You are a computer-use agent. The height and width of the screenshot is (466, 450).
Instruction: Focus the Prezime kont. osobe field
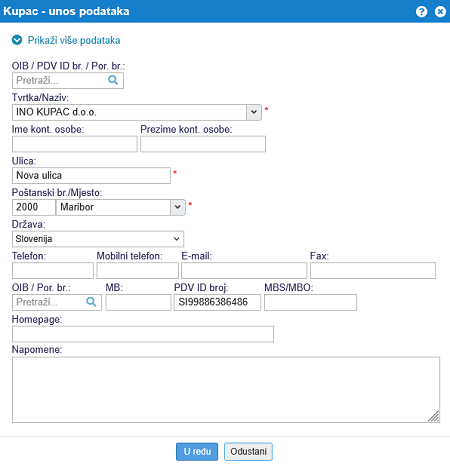point(203,144)
